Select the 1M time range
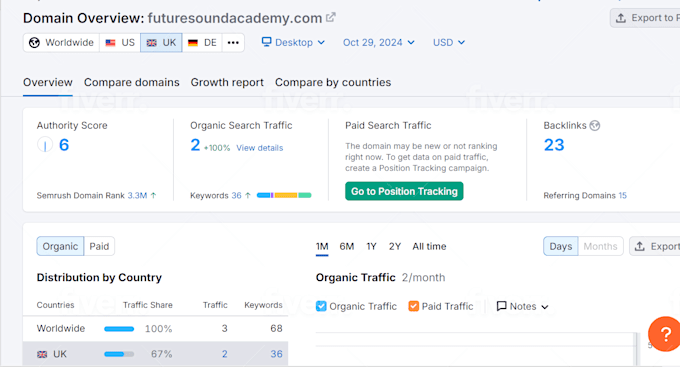This screenshot has width=680, height=367. (322, 246)
